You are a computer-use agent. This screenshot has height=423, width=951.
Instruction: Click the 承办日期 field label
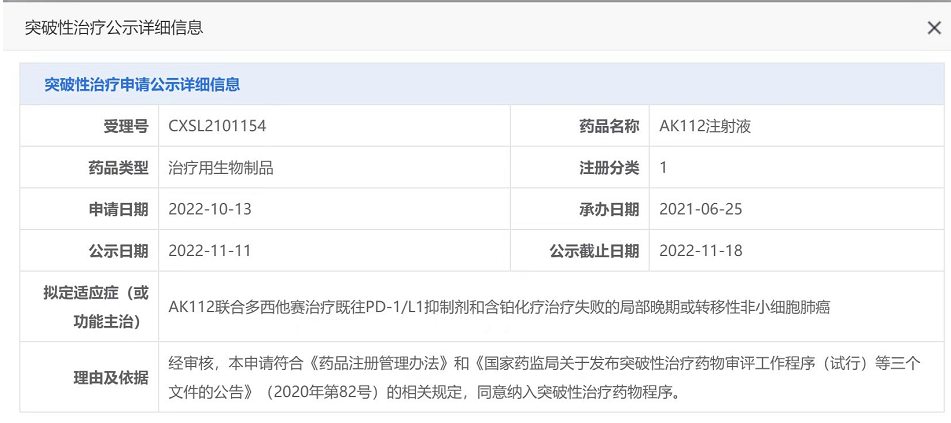click(609, 209)
